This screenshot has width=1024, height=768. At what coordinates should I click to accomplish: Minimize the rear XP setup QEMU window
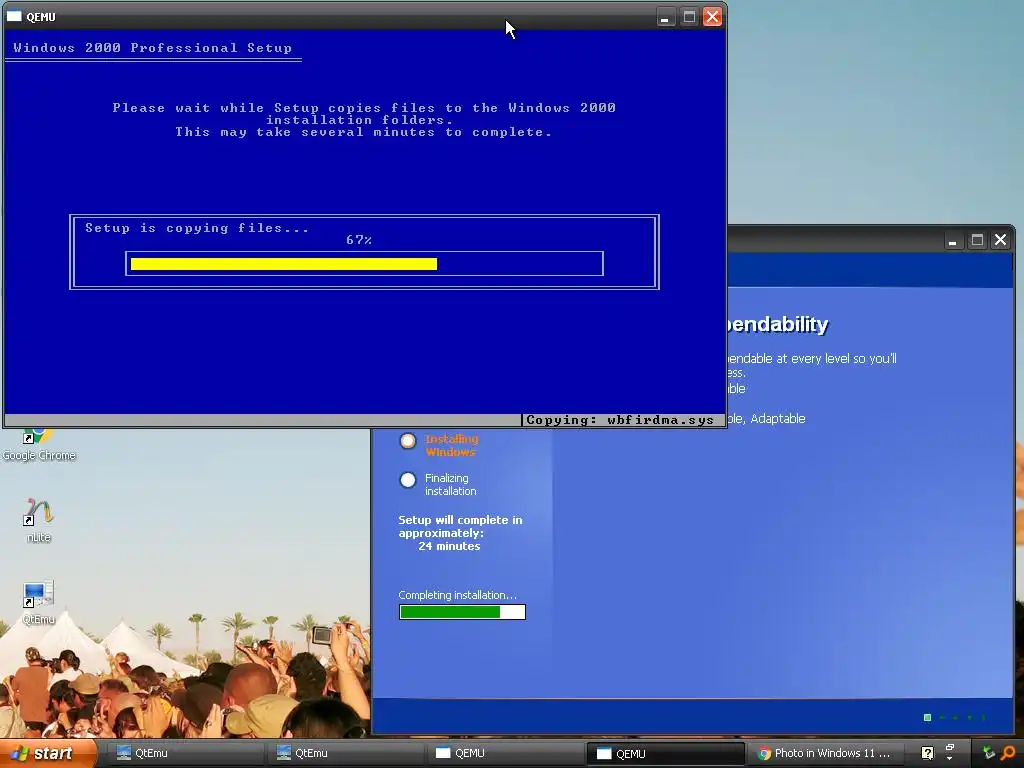953,240
